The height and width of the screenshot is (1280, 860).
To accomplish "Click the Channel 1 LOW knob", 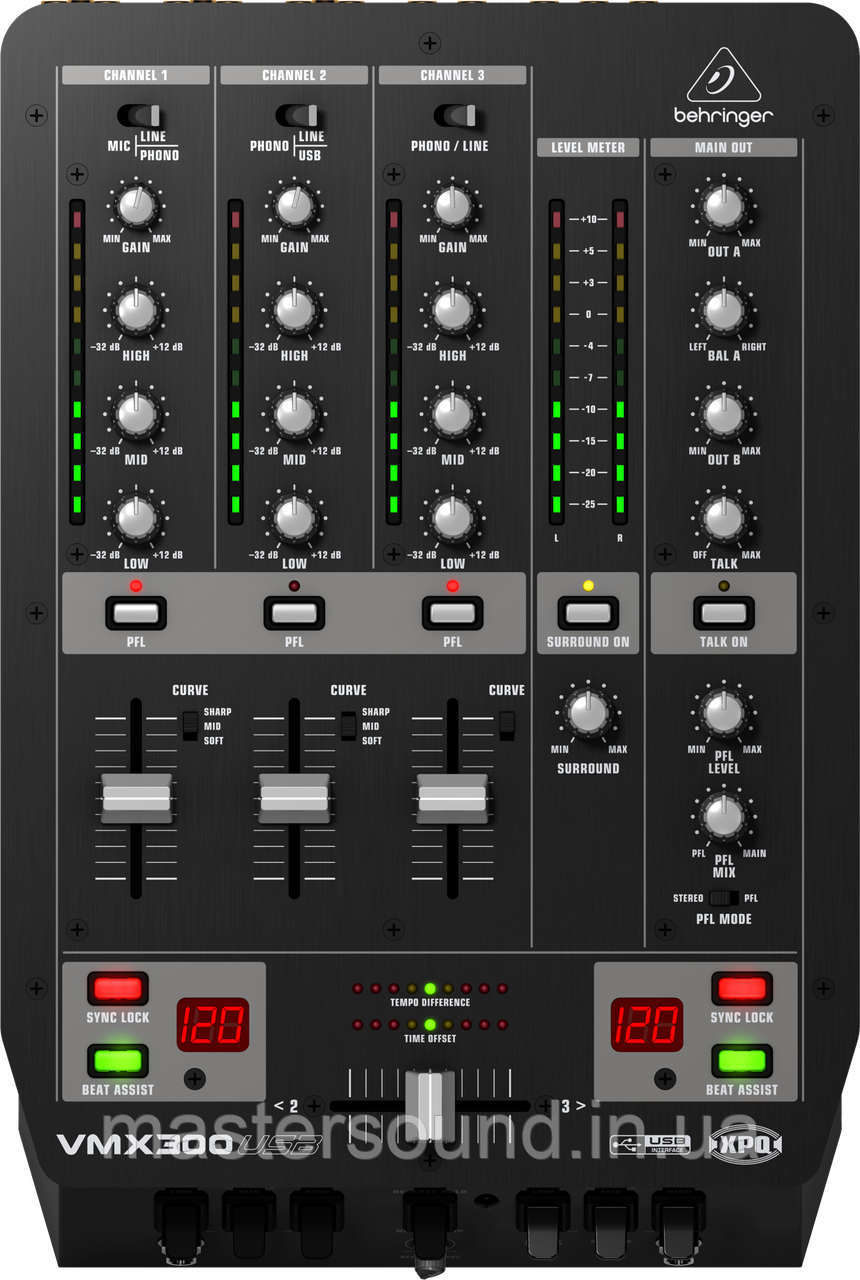I will (135, 517).
